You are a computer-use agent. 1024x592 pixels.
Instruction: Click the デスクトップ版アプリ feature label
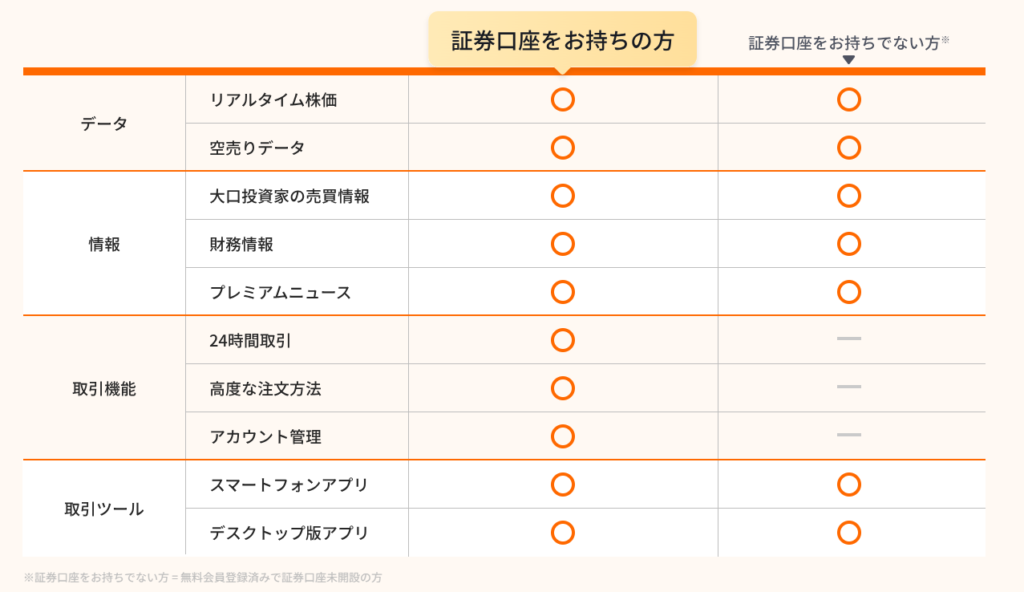click(289, 533)
